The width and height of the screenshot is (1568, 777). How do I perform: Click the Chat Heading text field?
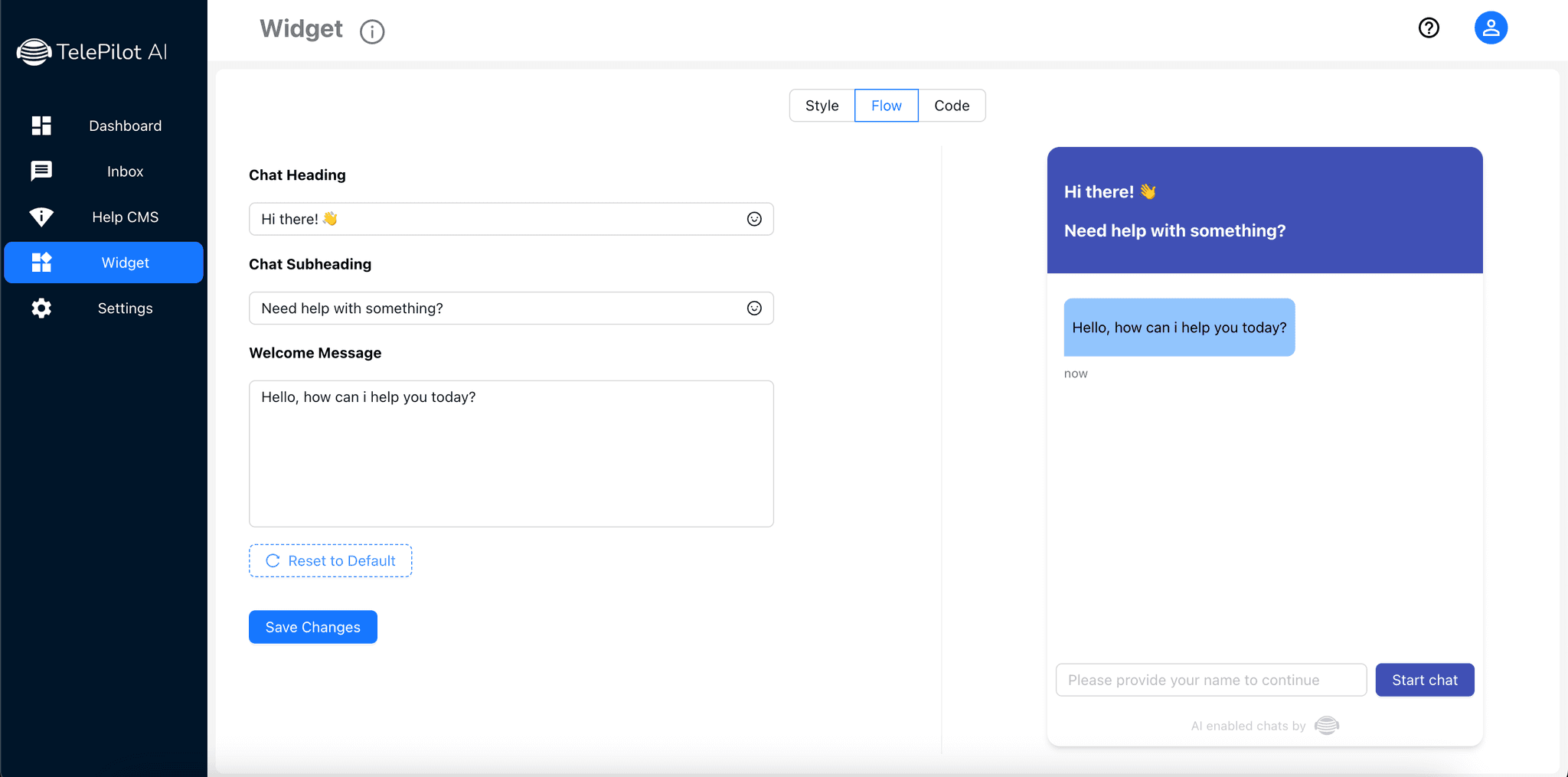498,220
